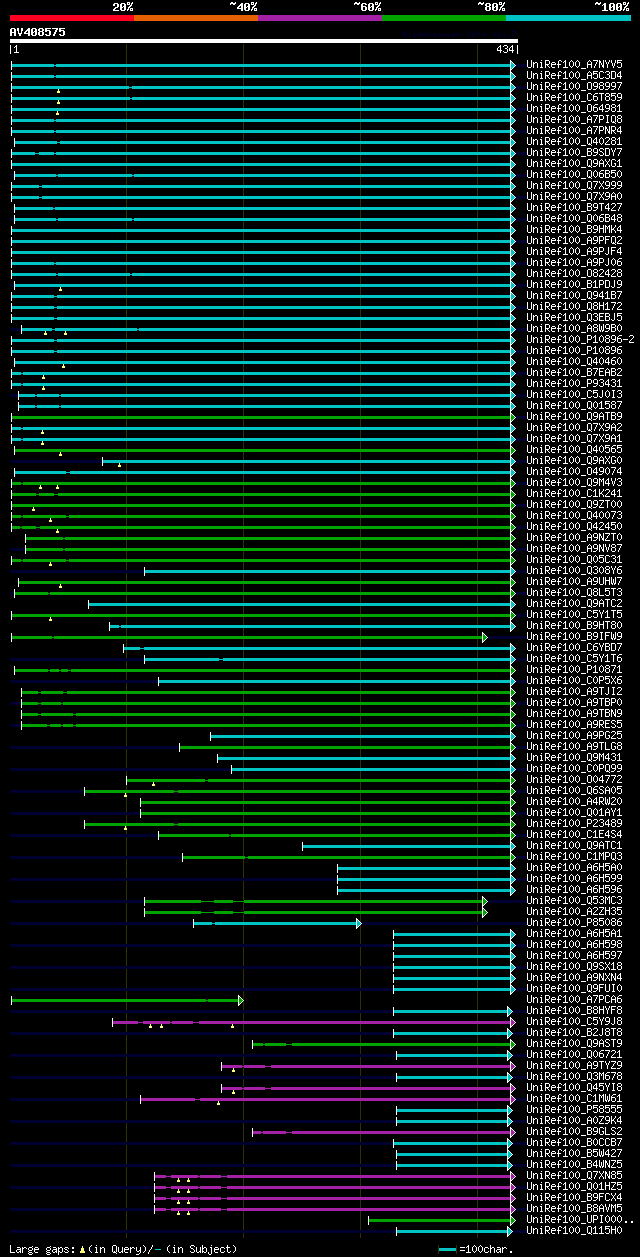Open hit UniRef100_Q8L5T3
The height and width of the screenshot is (1257, 640).
click(x=573, y=592)
